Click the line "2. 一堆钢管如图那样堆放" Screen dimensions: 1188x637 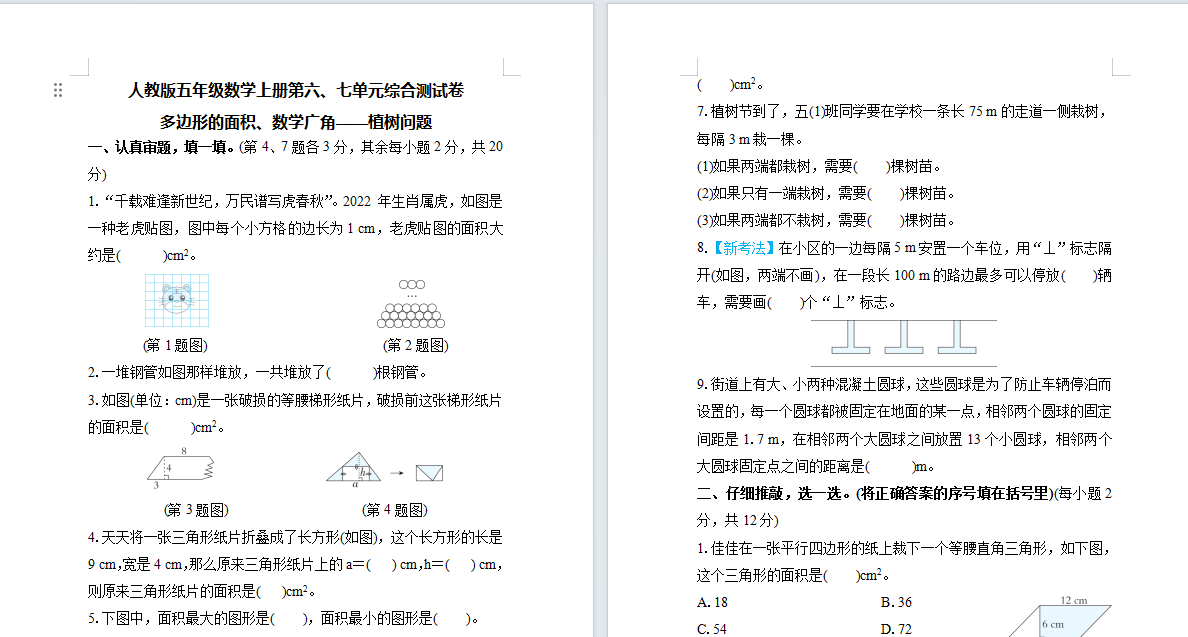[x=259, y=373]
